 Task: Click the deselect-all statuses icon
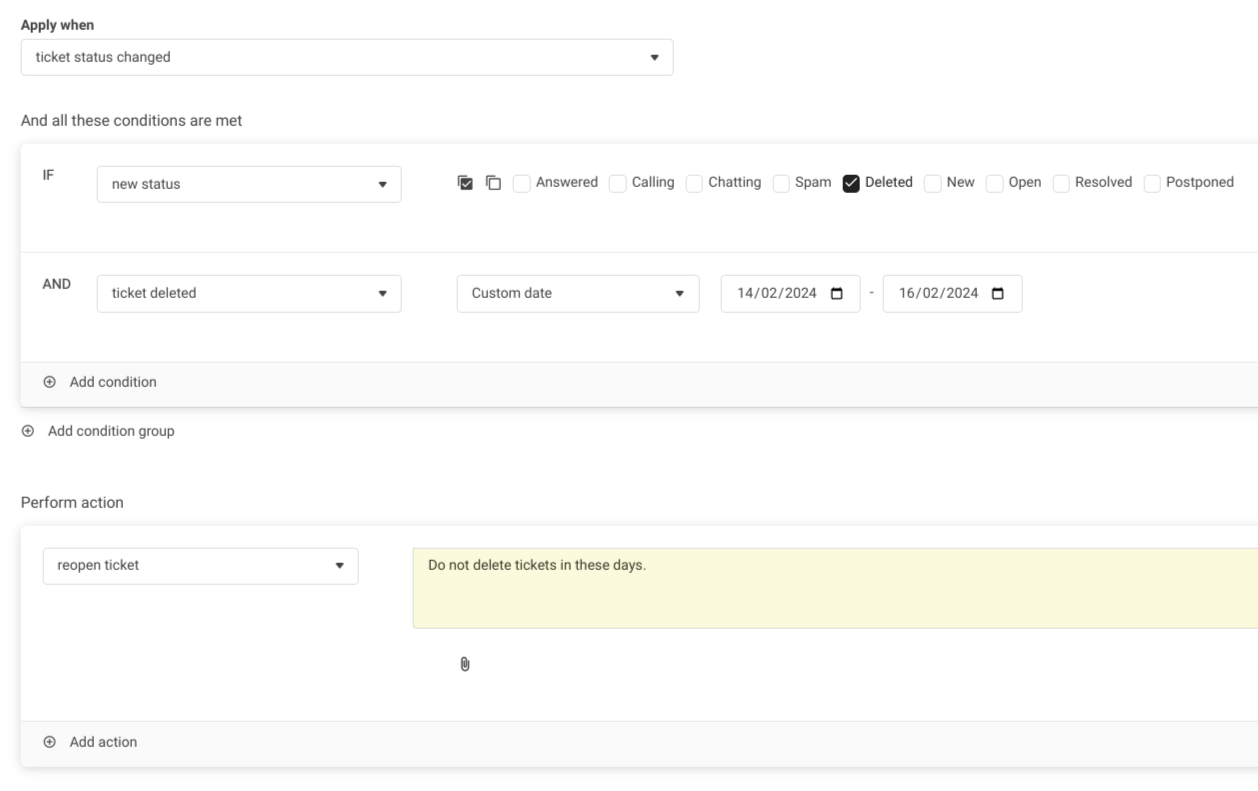[x=493, y=183]
